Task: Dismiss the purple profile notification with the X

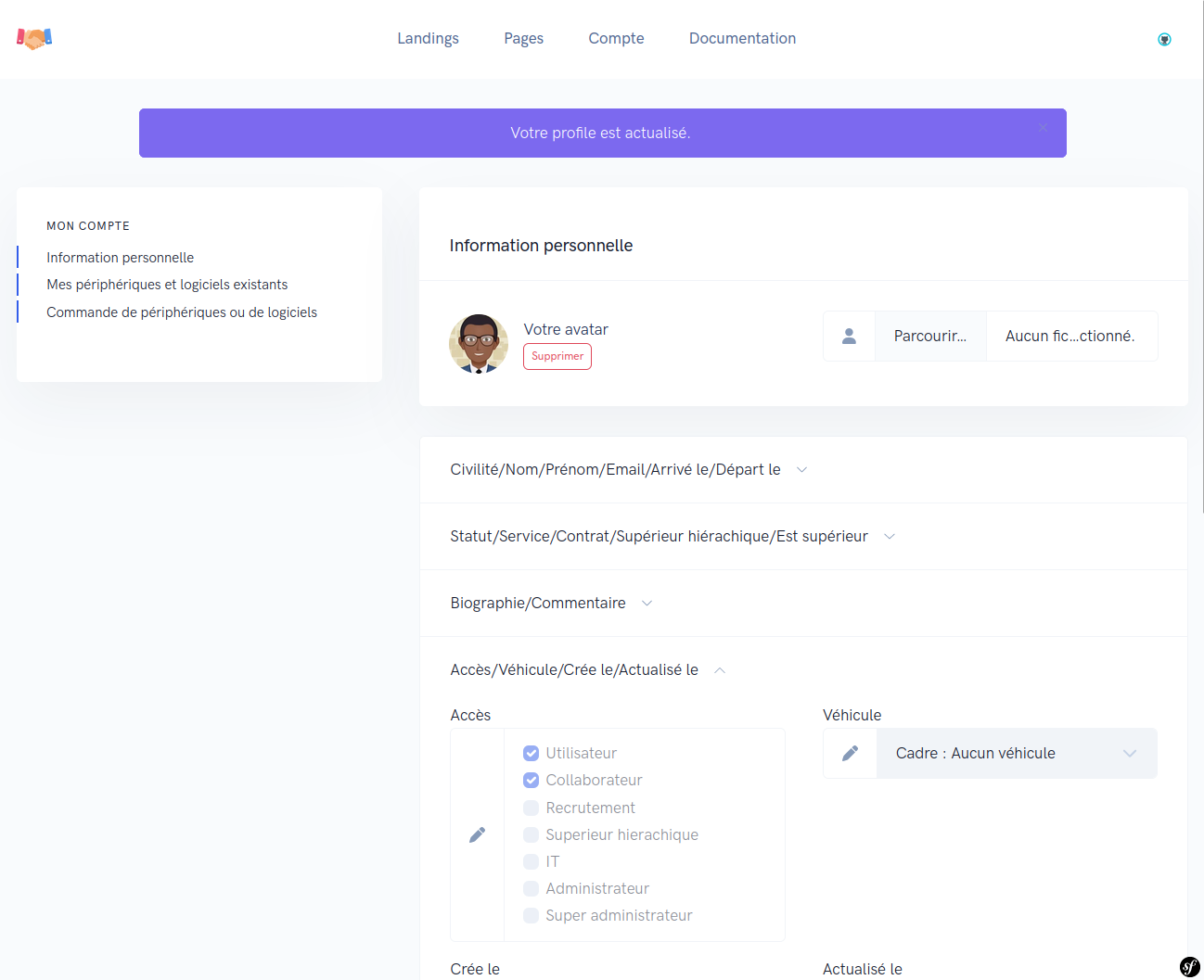Action: pyautogui.click(x=1043, y=127)
